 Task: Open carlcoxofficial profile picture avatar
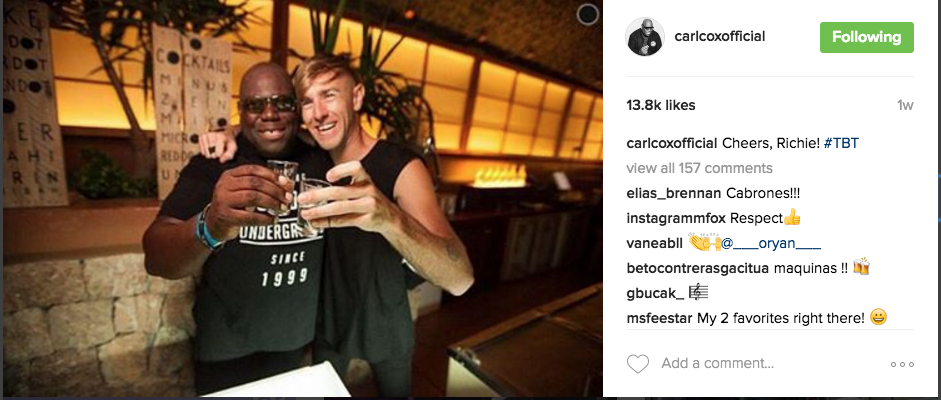tap(646, 37)
